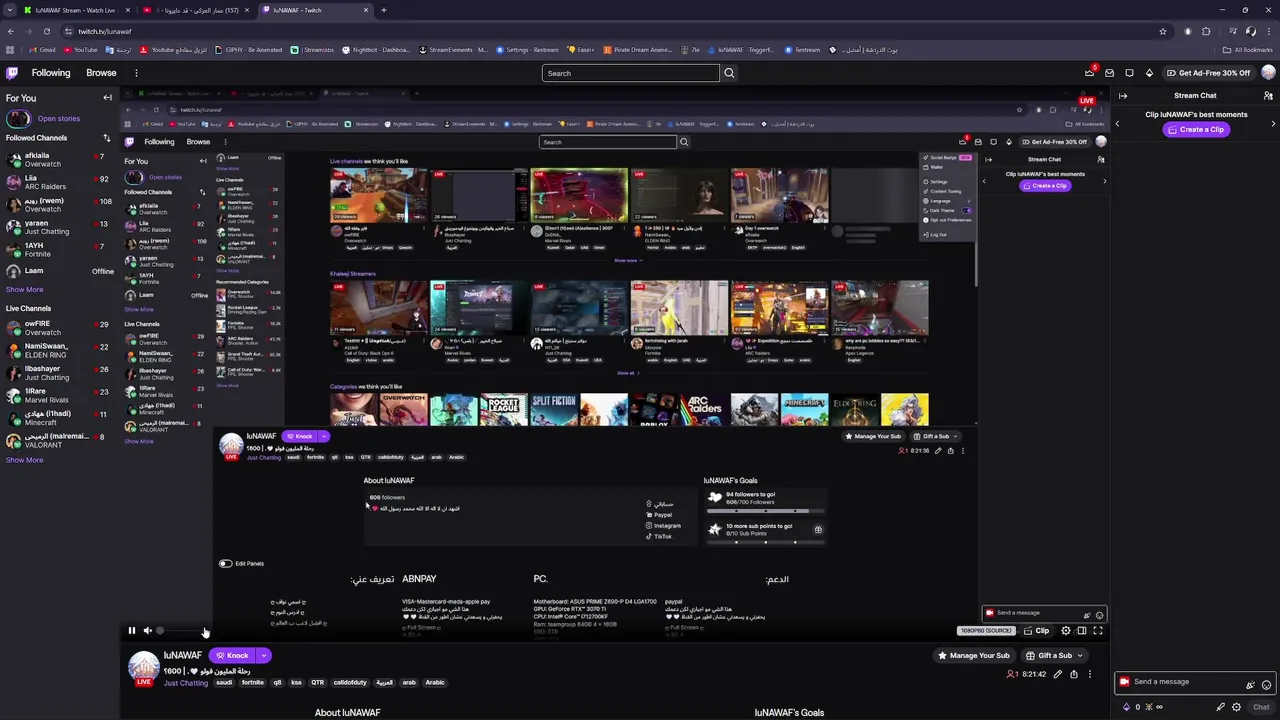Open yaraen Just Chatting channel

59,227
